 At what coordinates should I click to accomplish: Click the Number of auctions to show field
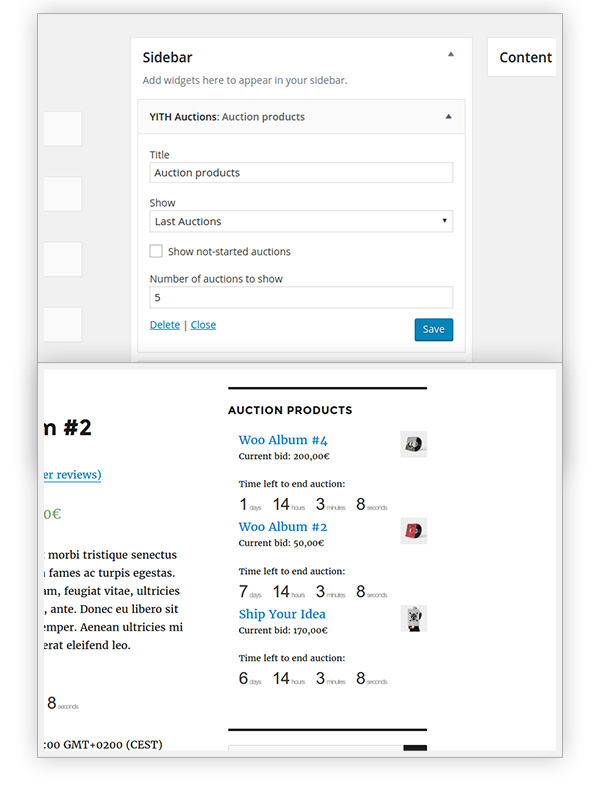point(301,297)
